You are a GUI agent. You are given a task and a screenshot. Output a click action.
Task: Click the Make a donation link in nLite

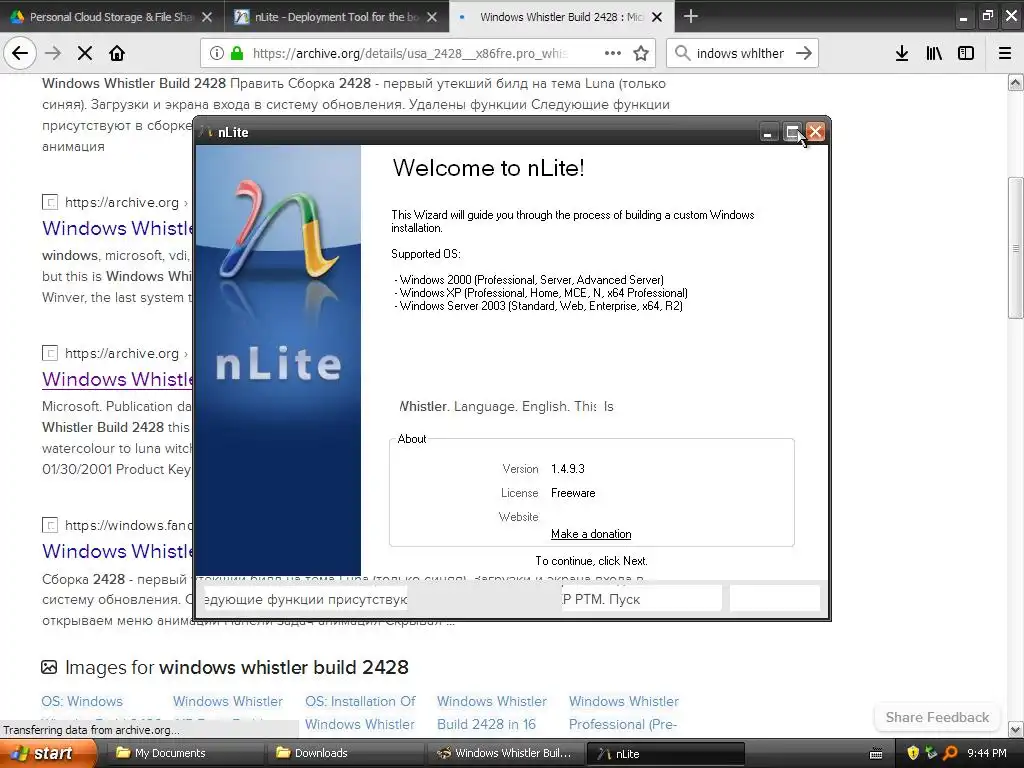[x=591, y=534]
